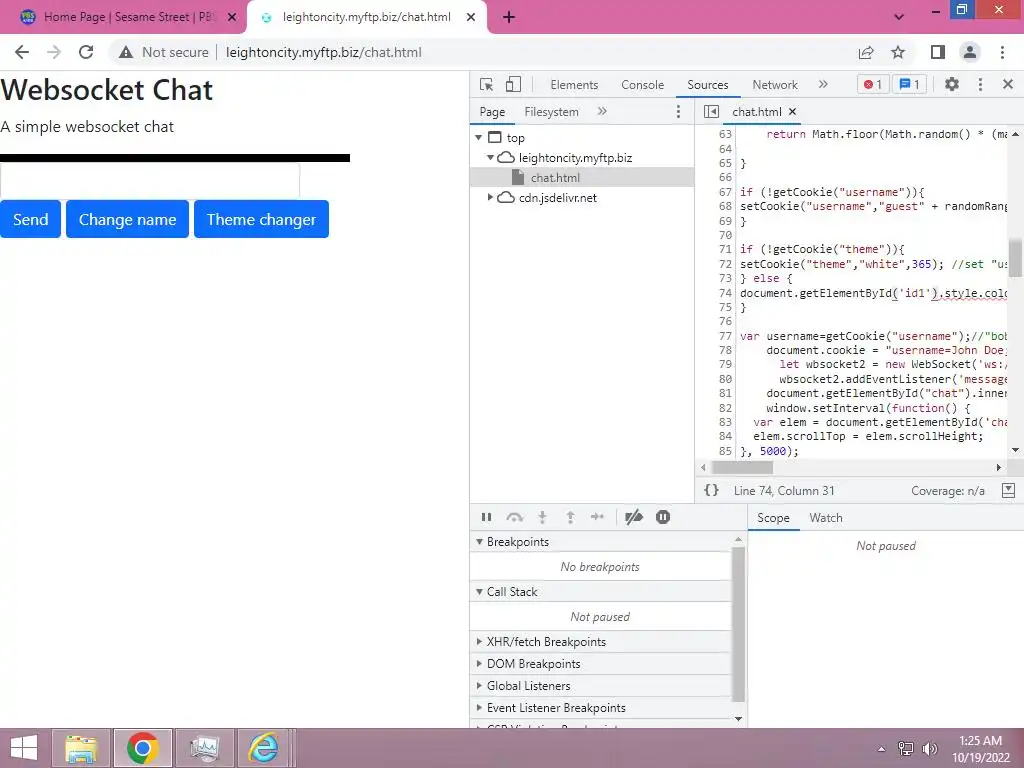Click the debugger sidebar vertical scrollbar

click(739, 624)
